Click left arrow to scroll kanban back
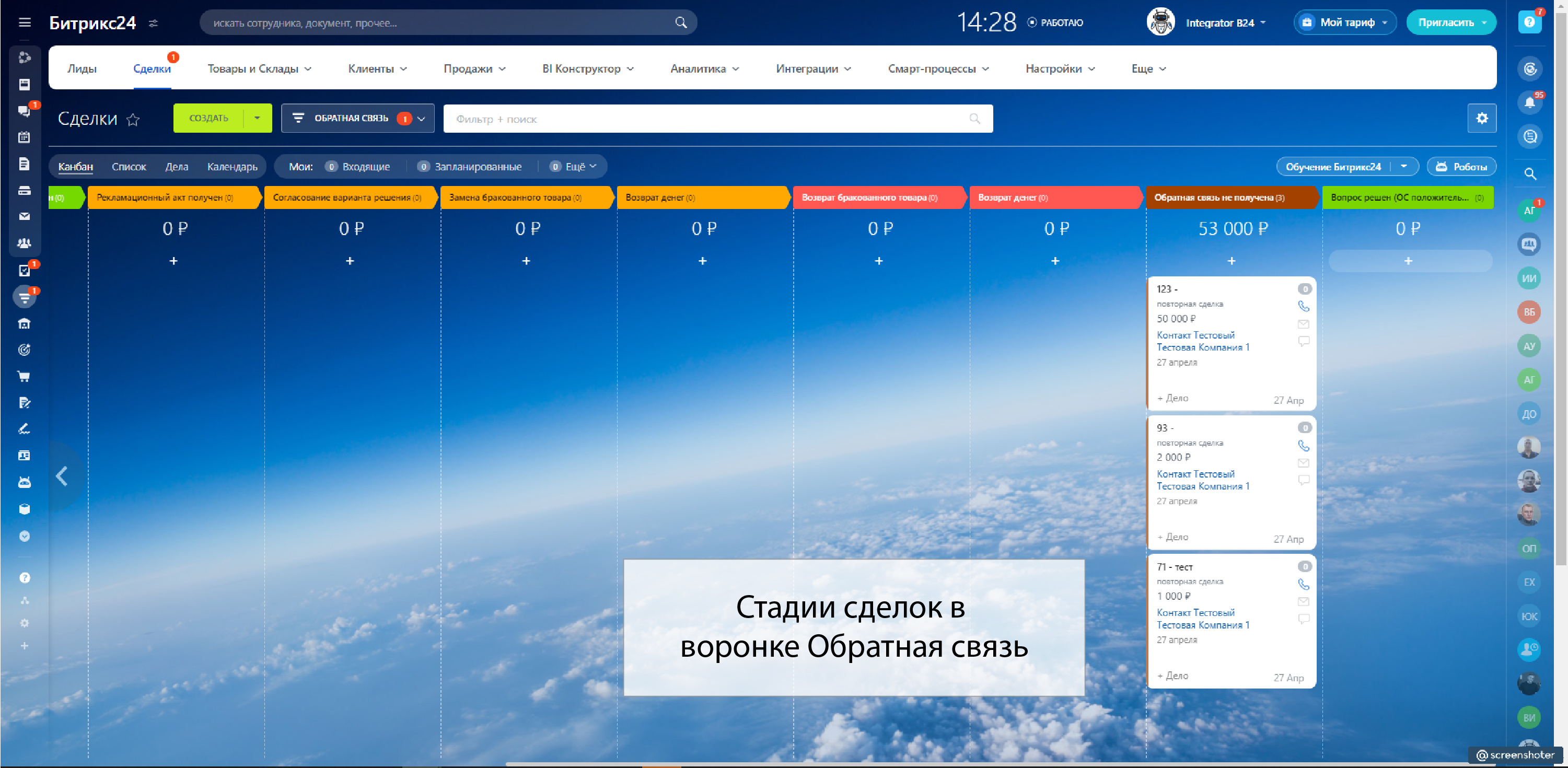Image resolution: width=1568 pixels, height=768 pixels. (62, 476)
